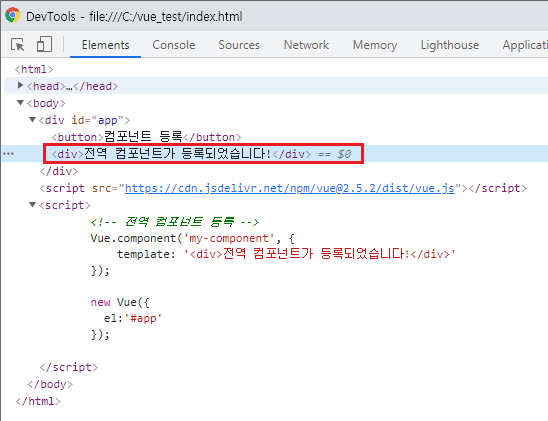Click the DevTools window title text

pos(134,16)
